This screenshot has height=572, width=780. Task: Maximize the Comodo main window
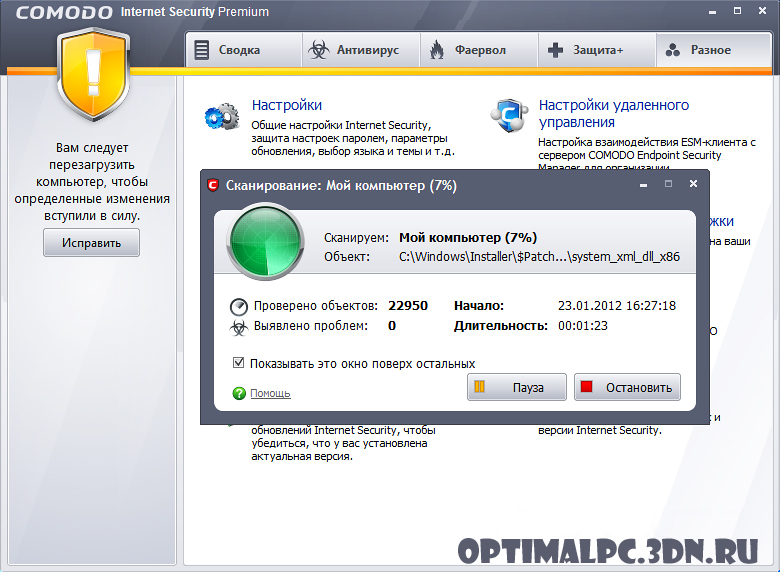point(737,11)
